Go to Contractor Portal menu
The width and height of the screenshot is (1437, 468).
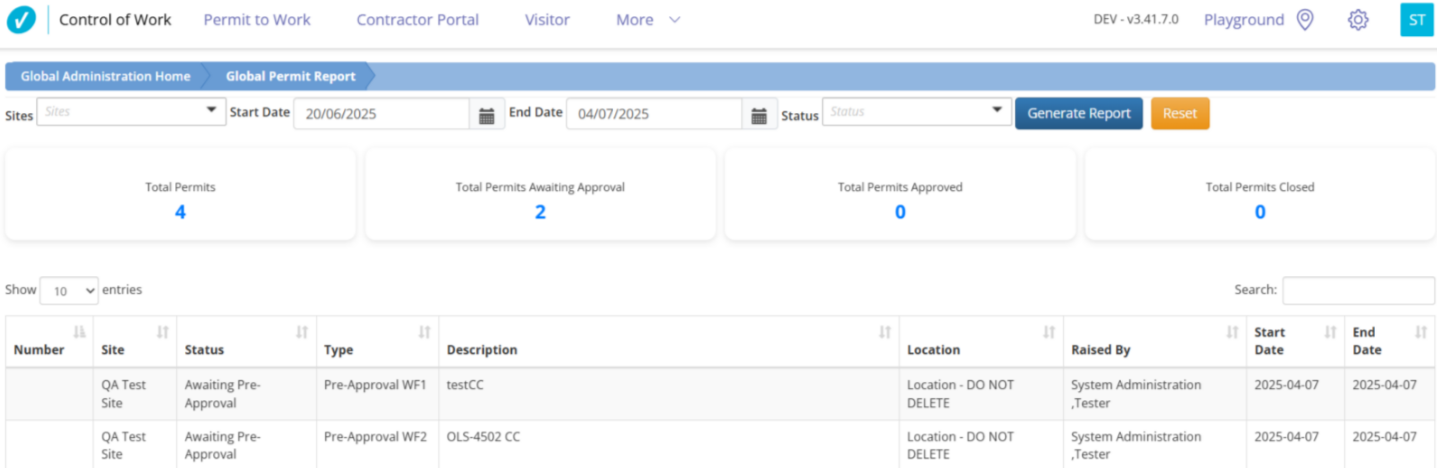click(x=417, y=20)
